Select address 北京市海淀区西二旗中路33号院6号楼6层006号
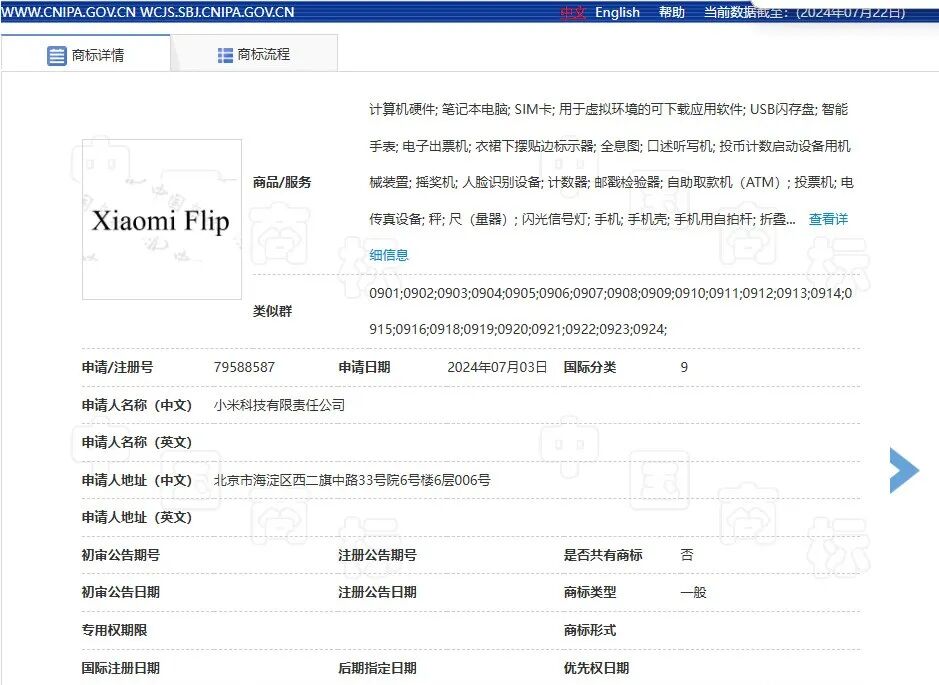 pyautogui.click(x=352, y=480)
